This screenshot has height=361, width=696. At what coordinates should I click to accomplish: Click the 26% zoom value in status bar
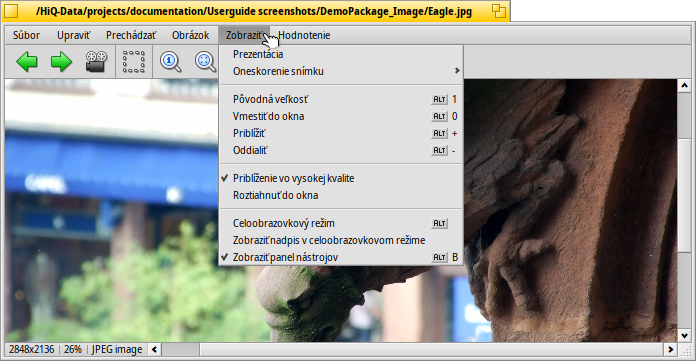pos(73,349)
